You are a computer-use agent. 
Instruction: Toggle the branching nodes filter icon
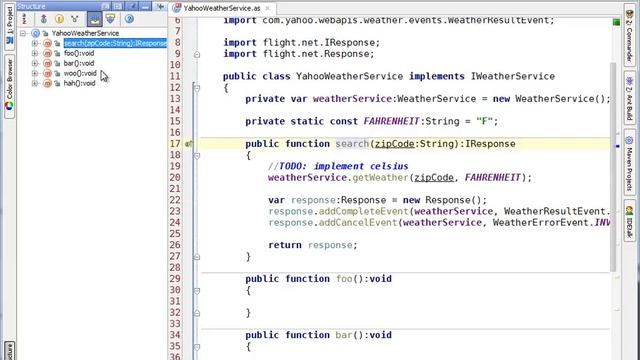75,19
